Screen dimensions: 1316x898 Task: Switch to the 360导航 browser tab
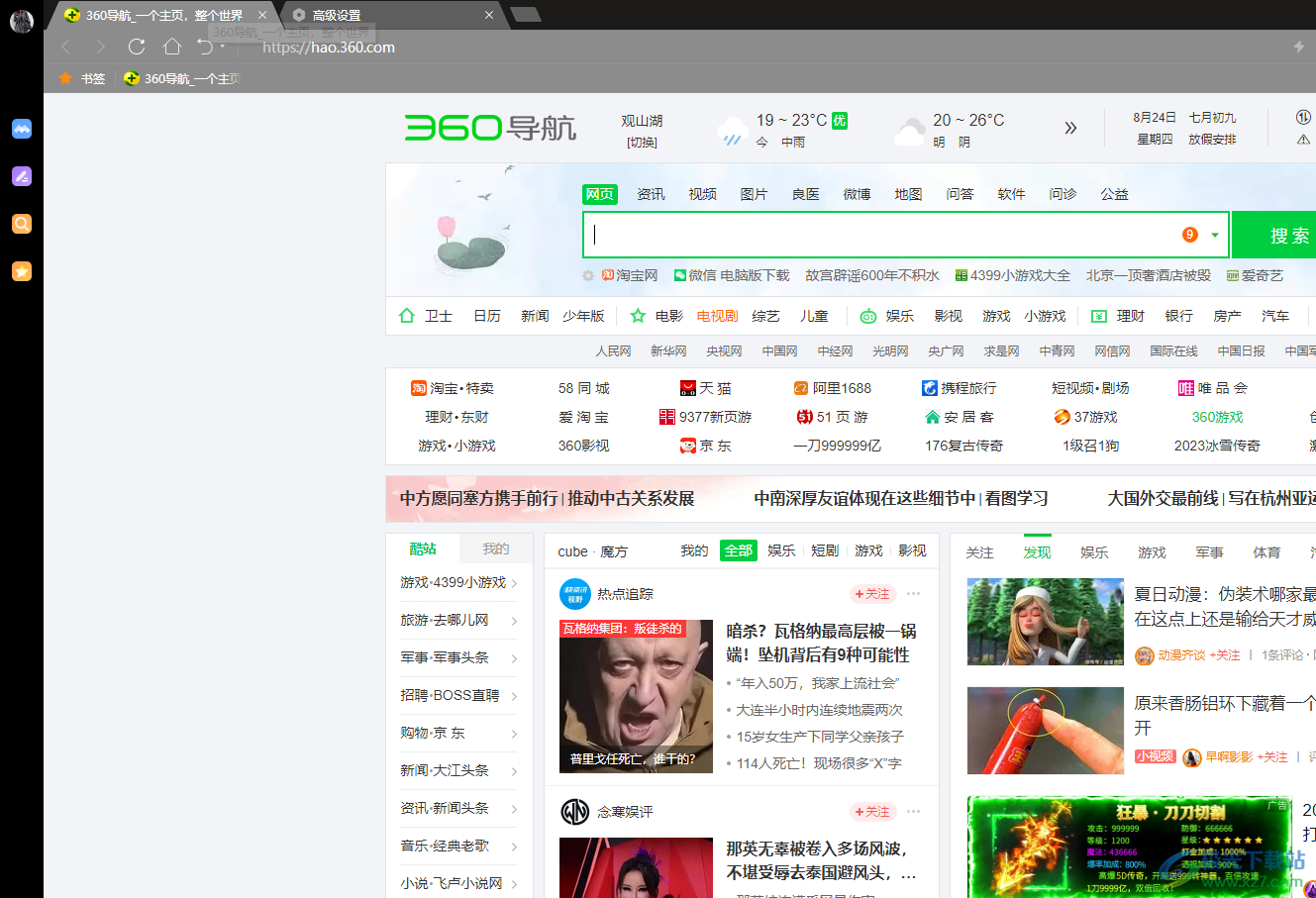coord(164,15)
